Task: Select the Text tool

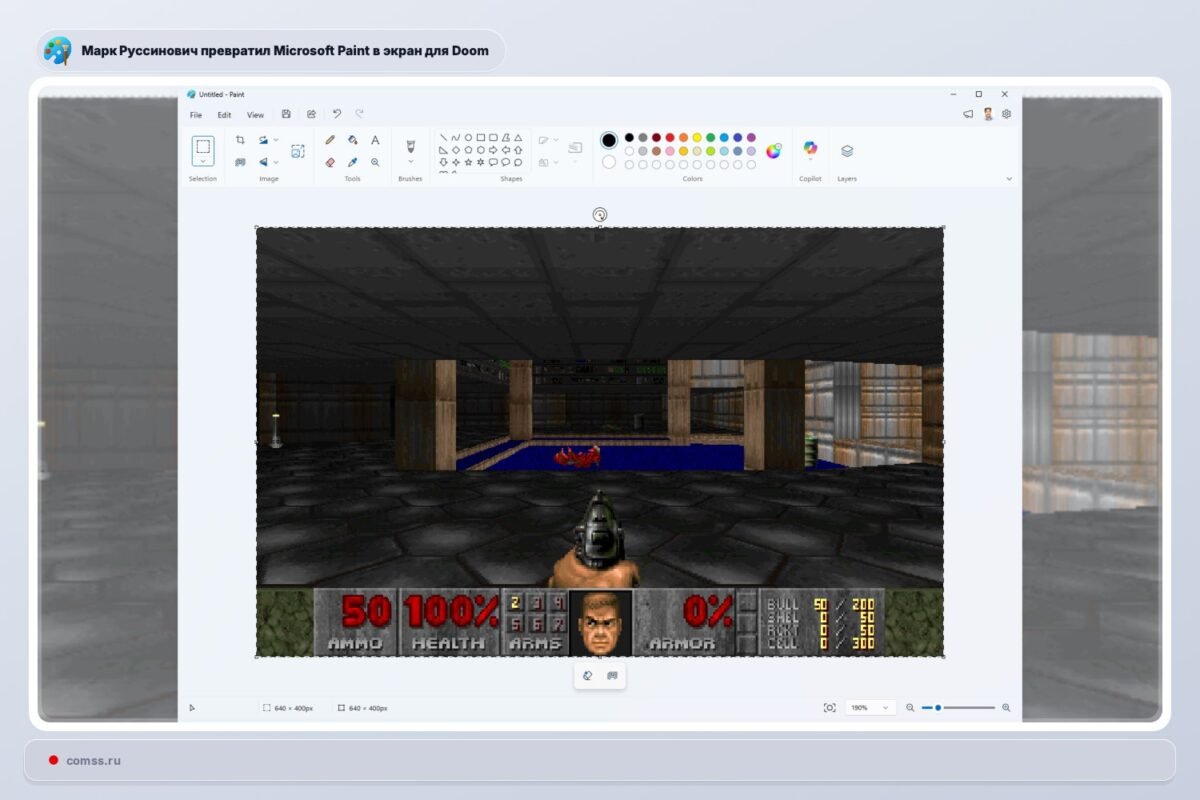Action: pos(375,140)
